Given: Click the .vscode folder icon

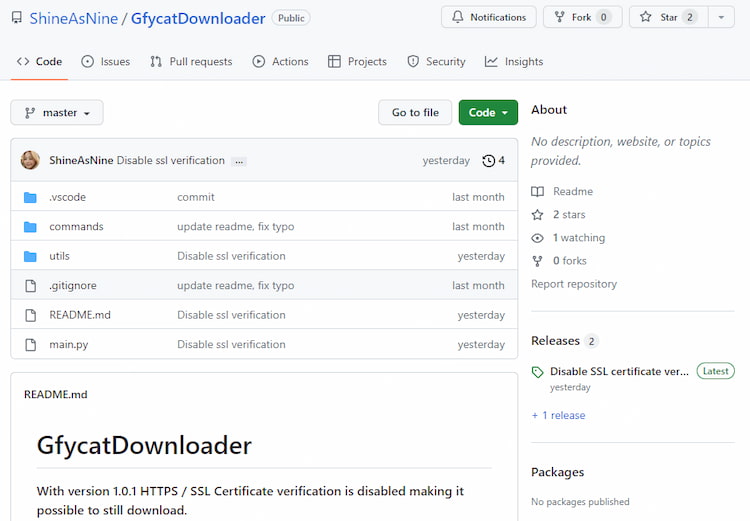Looking at the screenshot, I should point(30,197).
